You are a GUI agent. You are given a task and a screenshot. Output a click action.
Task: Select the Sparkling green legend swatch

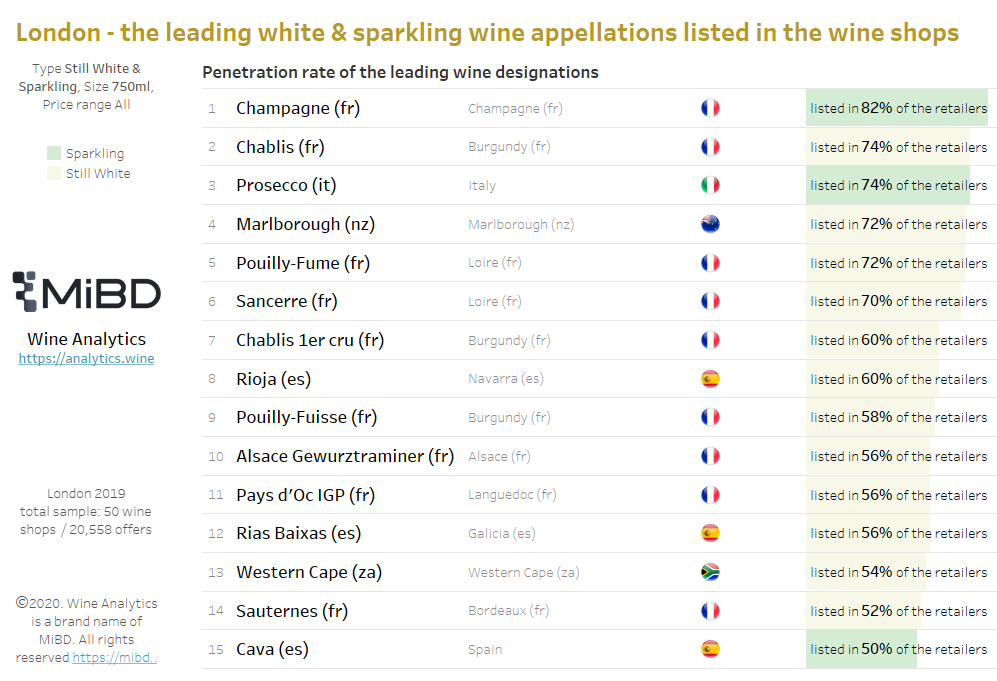tap(54, 153)
